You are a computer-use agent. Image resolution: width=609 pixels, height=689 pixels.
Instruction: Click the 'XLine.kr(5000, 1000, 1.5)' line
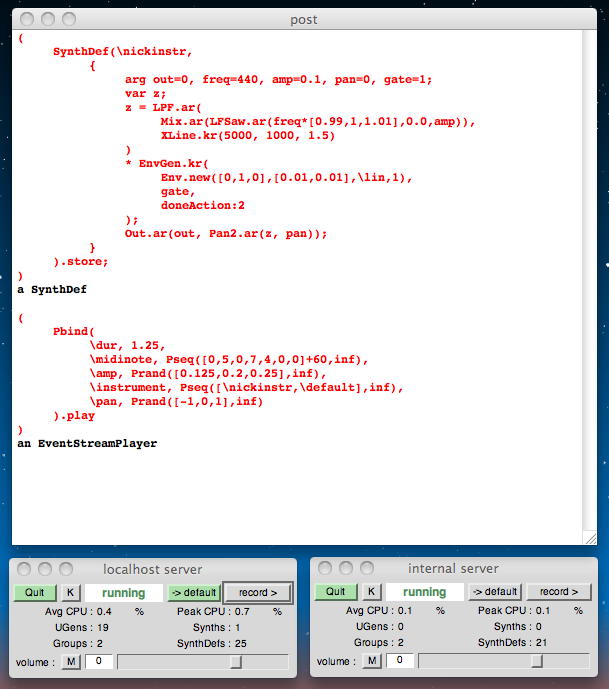248,136
